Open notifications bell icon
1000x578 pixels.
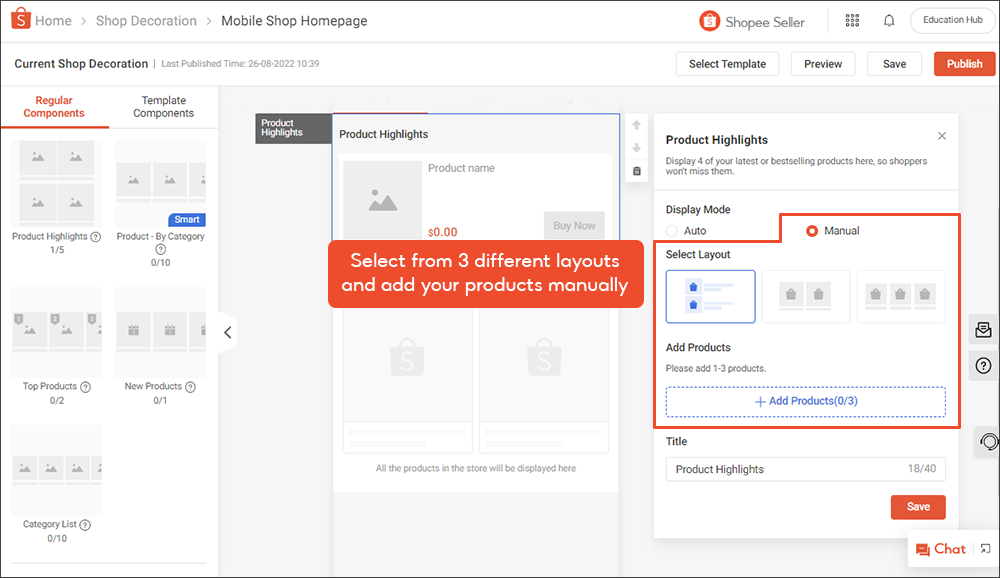tap(889, 21)
